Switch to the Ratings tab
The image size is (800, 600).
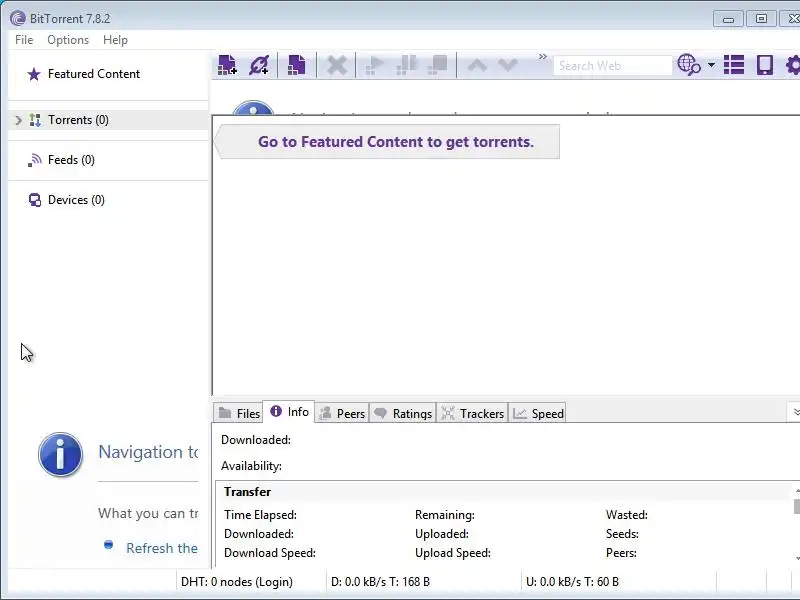click(x=403, y=413)
